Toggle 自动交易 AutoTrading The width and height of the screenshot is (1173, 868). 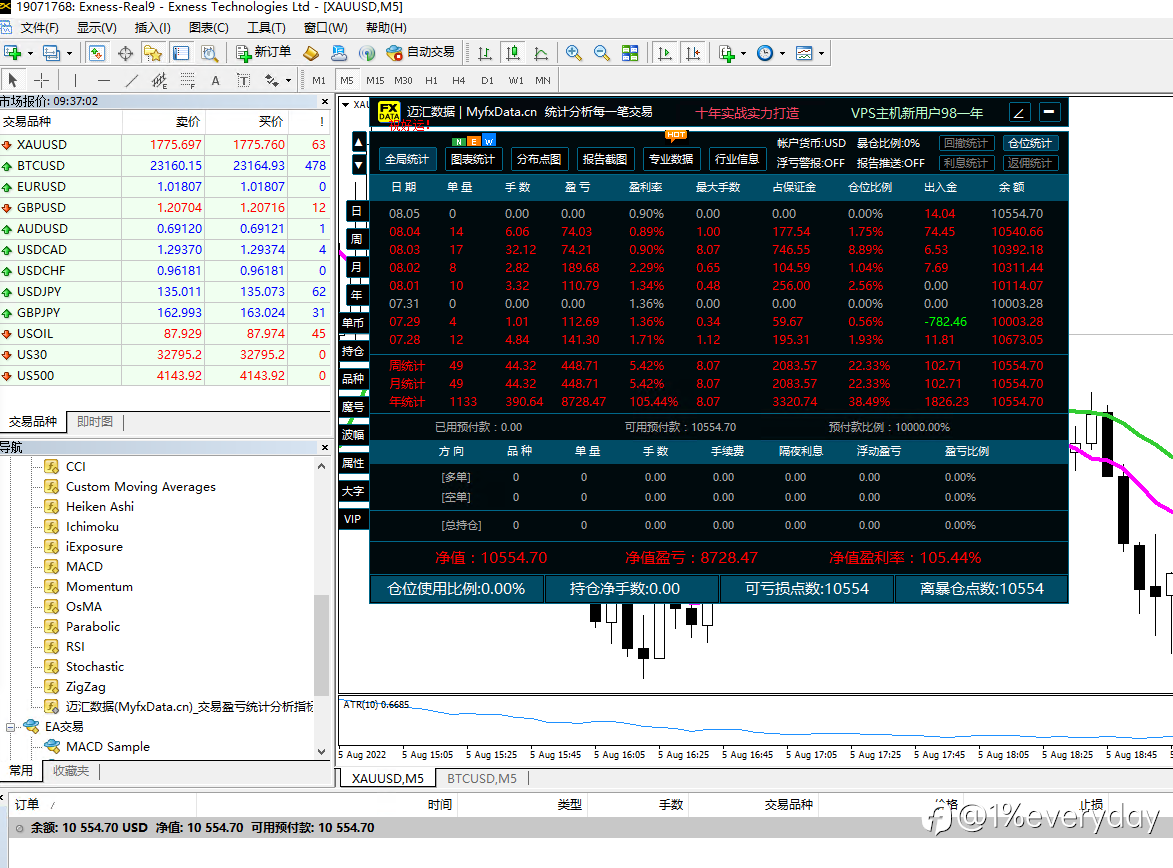click(x=420, y=52)
